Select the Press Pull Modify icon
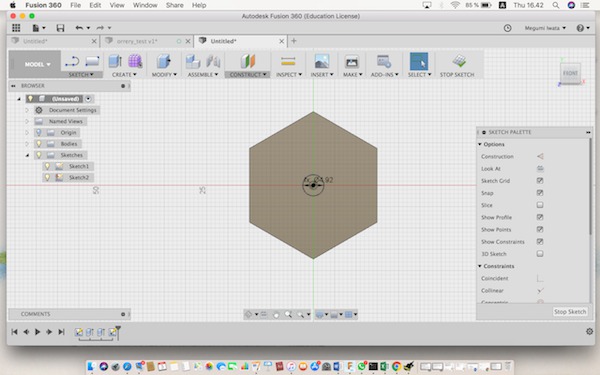The width and height of the screenshot is (600, 375). tap(163, 61)
